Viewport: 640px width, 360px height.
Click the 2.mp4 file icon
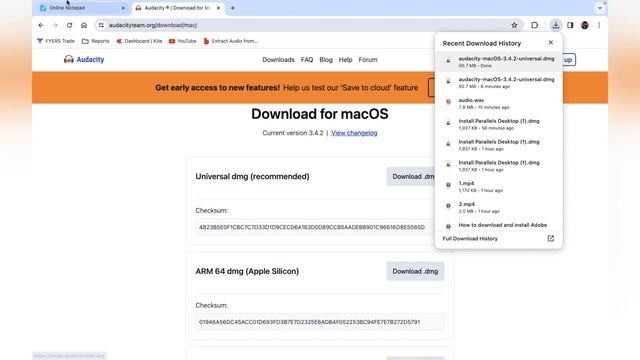tap(448, 206)
